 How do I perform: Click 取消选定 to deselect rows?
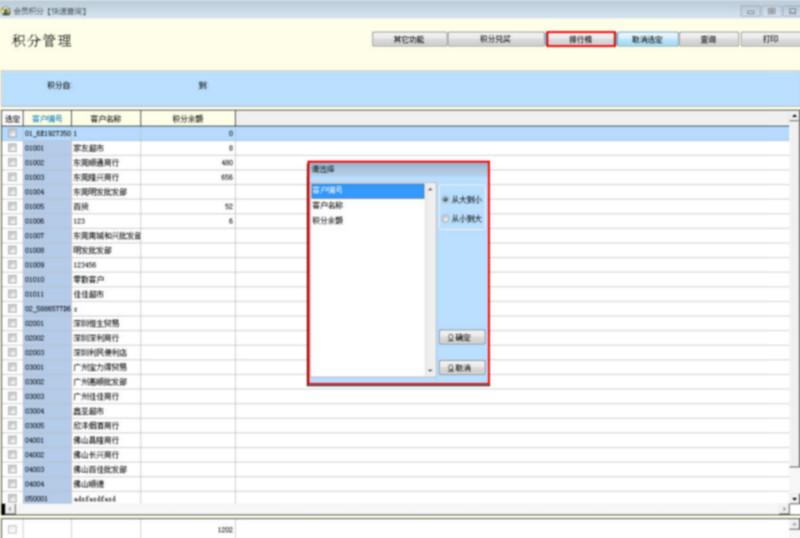(647, 39)
